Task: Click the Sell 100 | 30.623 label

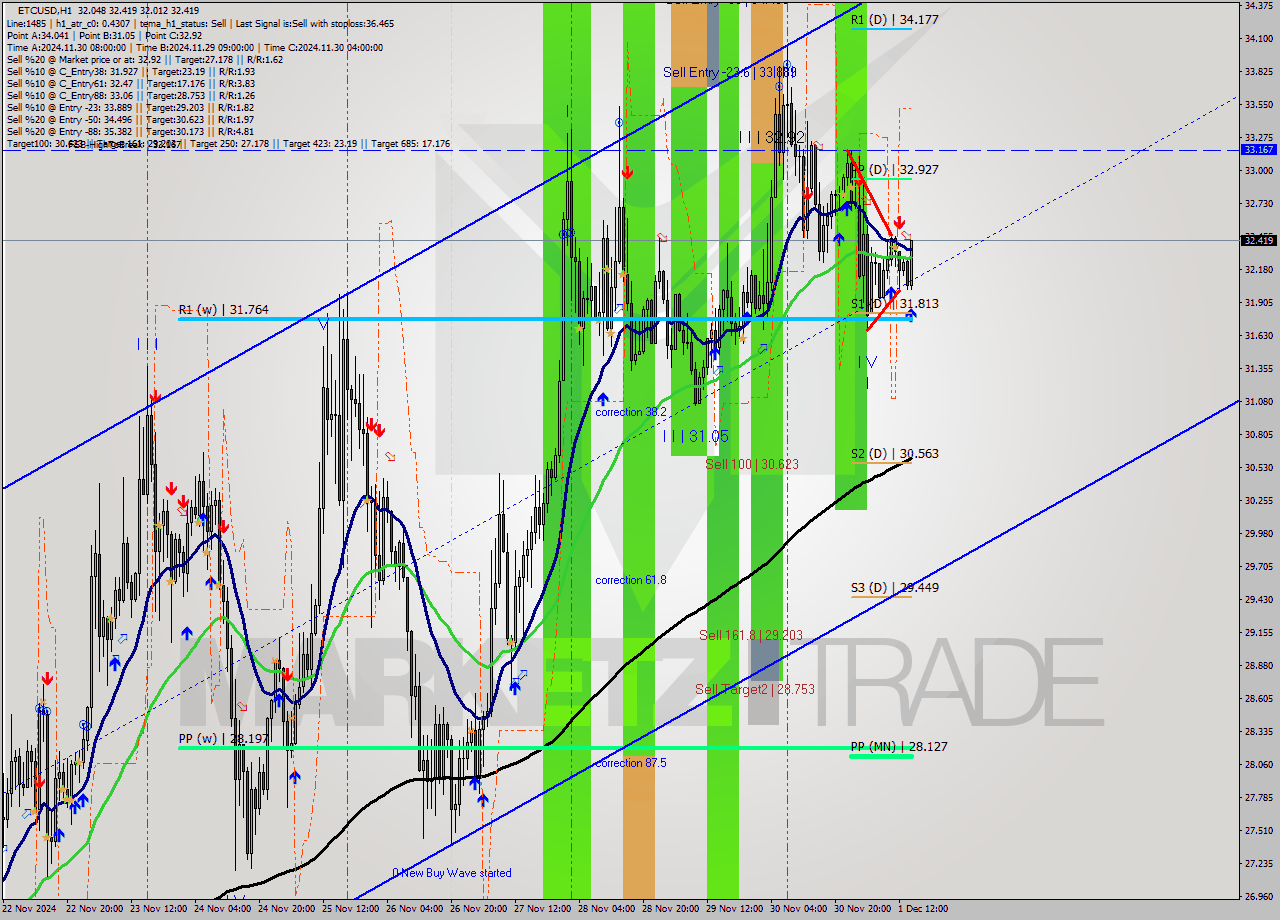Action: [x=752, y=464]
